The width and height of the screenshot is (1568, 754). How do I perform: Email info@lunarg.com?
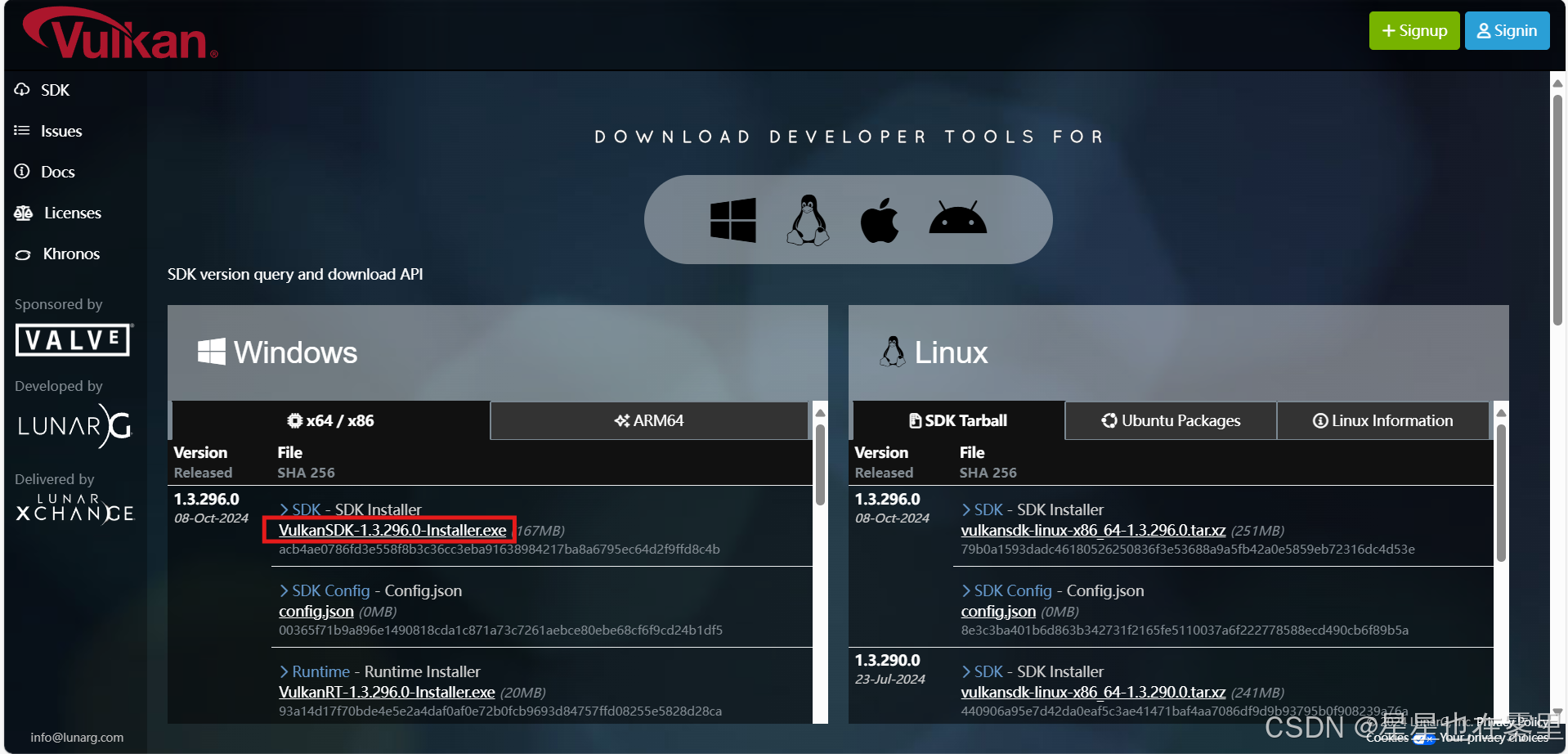[x=77, y=737]
